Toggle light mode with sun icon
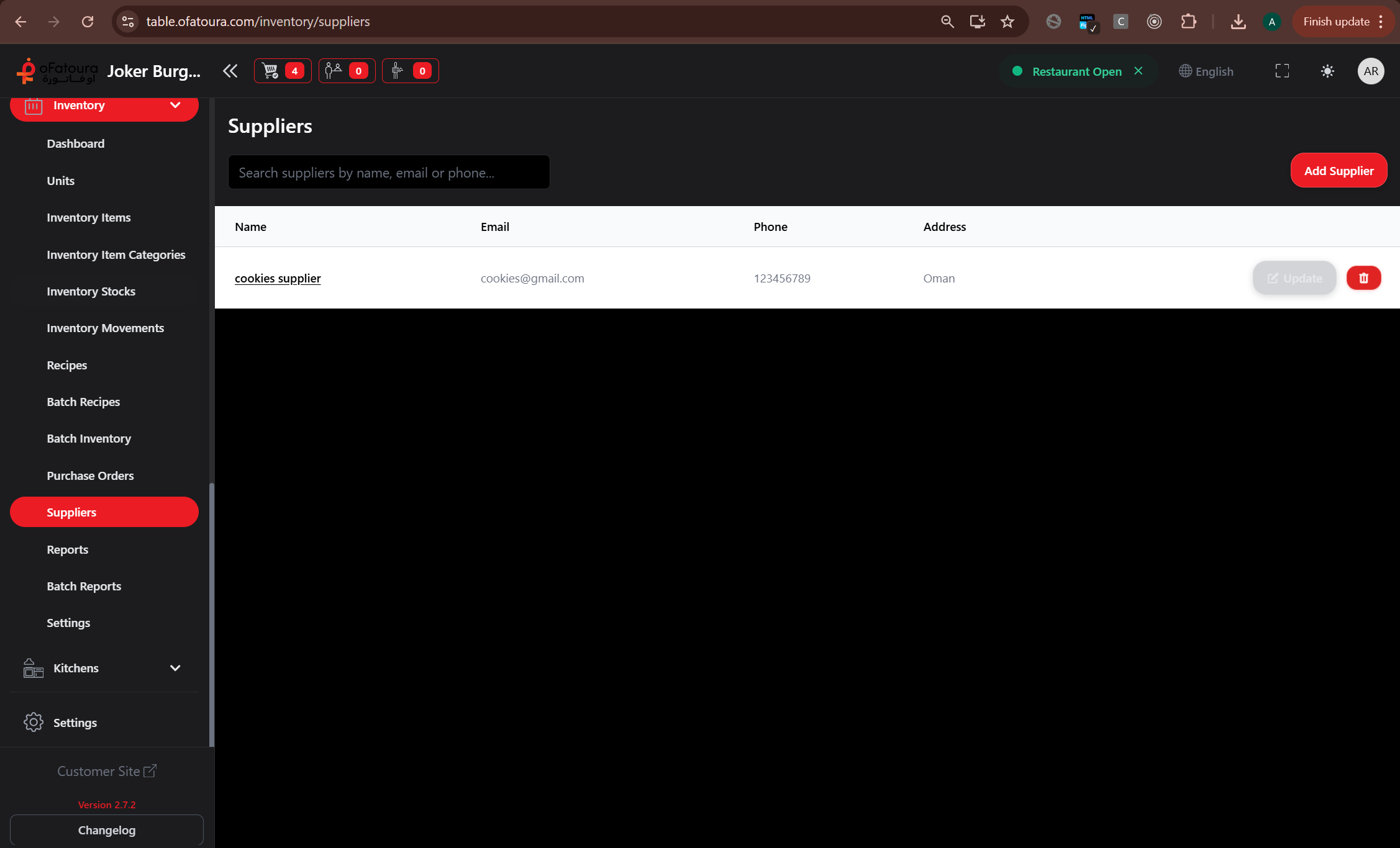The width and height of the screenshot is (1400, 848). [1327, 71]
